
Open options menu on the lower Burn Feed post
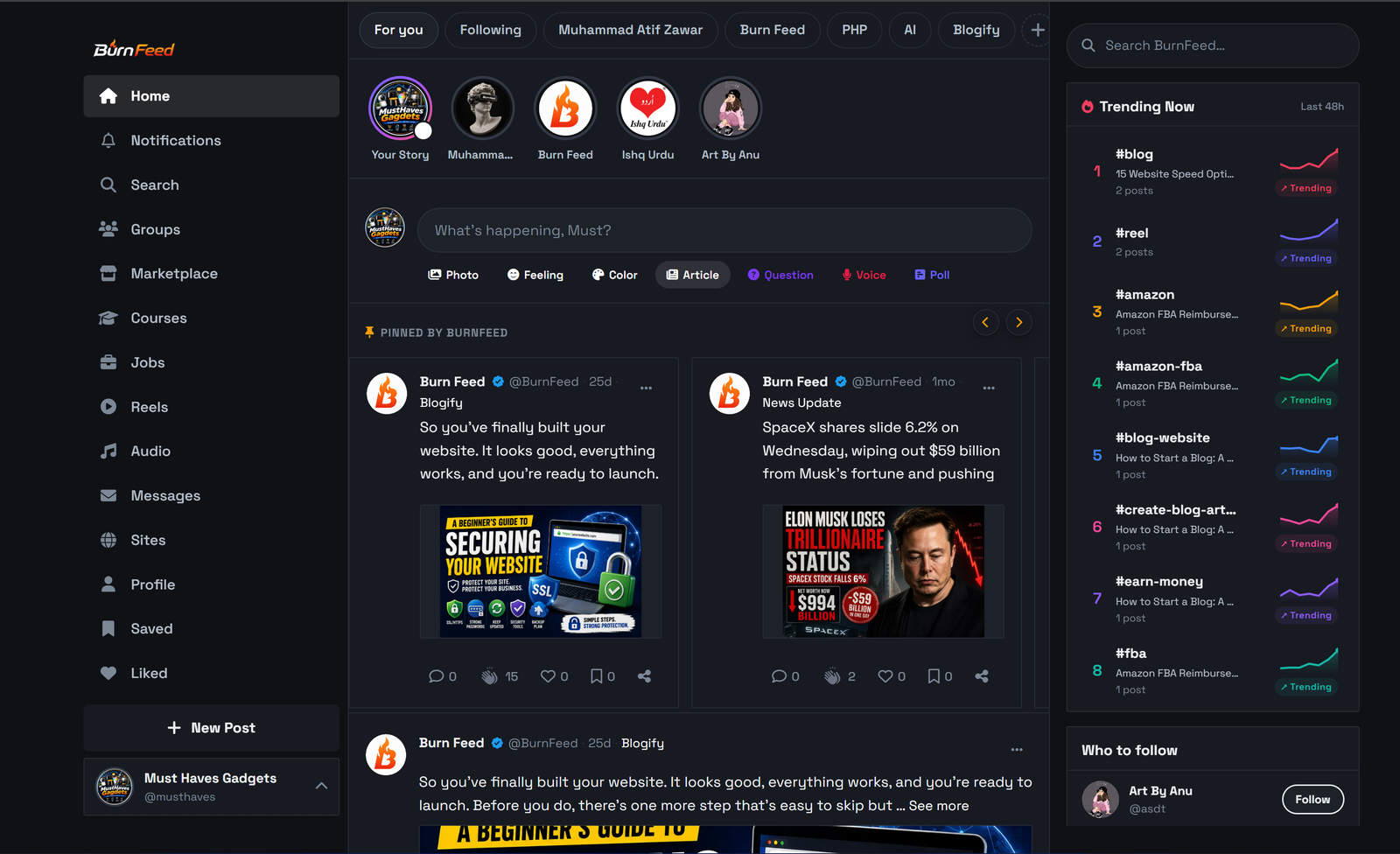(x=1017, y=749)
